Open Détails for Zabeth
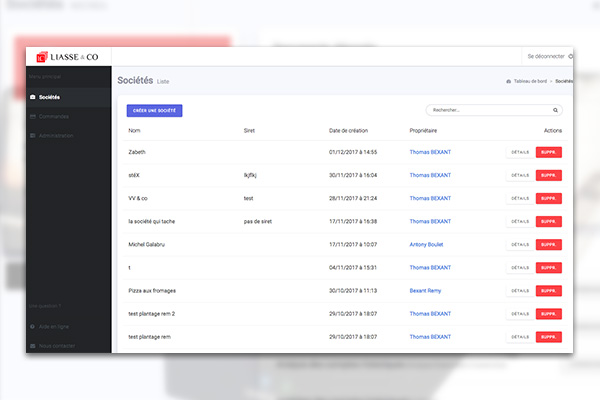 coord(520,152)
